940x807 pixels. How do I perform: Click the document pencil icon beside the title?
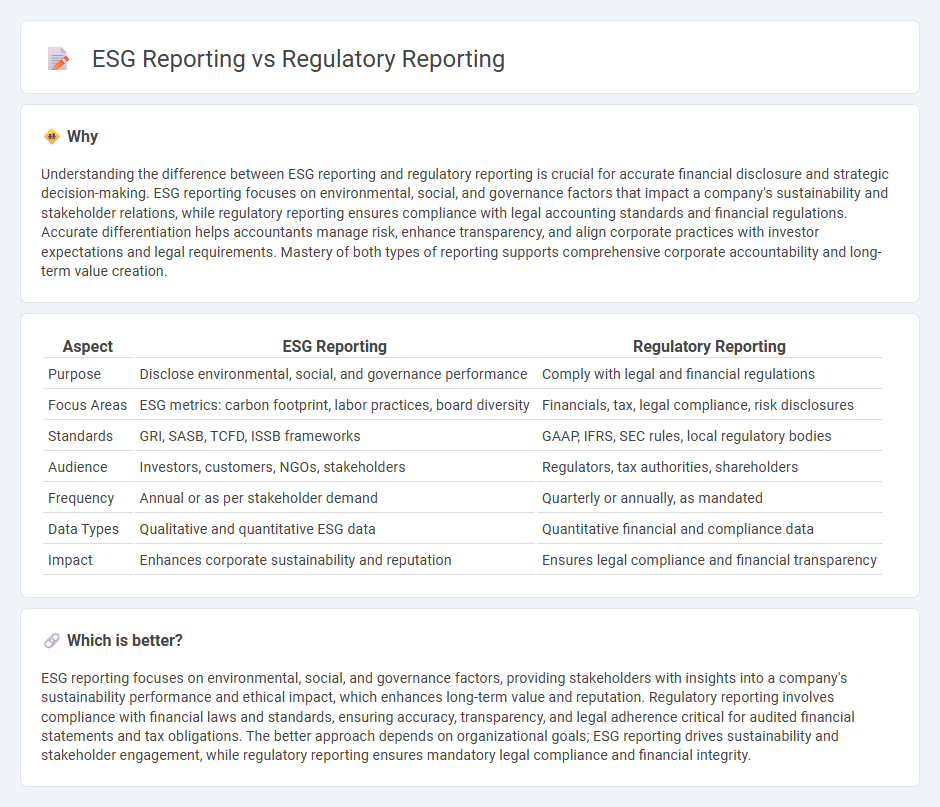pos(58,59)
